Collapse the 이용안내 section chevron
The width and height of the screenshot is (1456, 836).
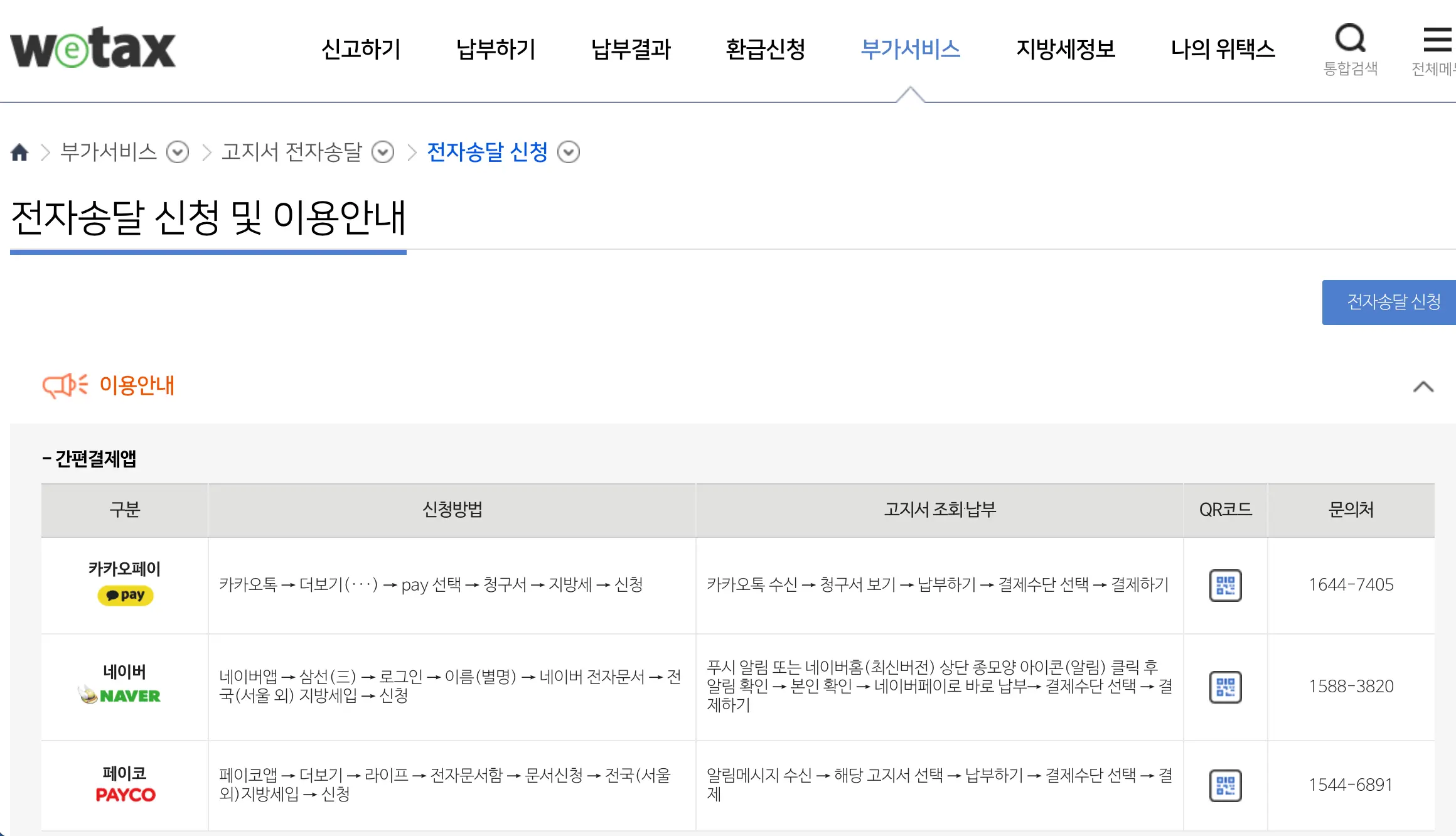tap(1423, 387)
